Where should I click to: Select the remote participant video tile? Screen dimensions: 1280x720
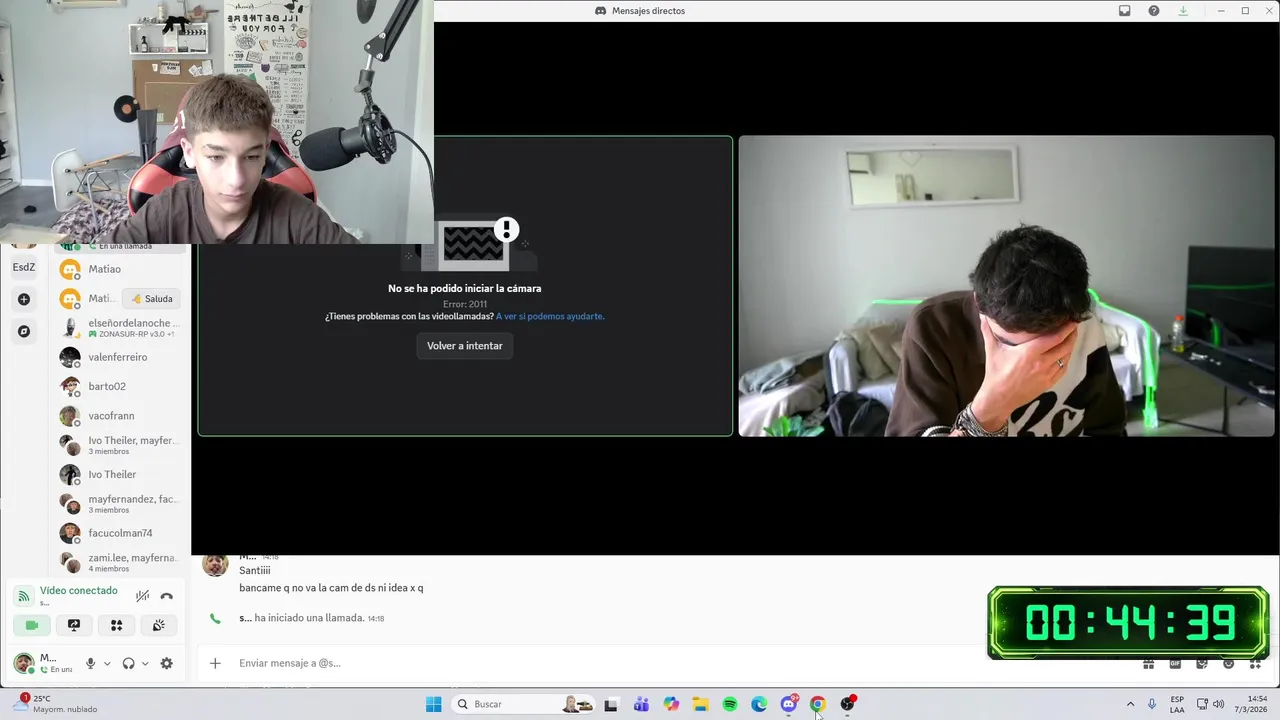coord(1006,286)
